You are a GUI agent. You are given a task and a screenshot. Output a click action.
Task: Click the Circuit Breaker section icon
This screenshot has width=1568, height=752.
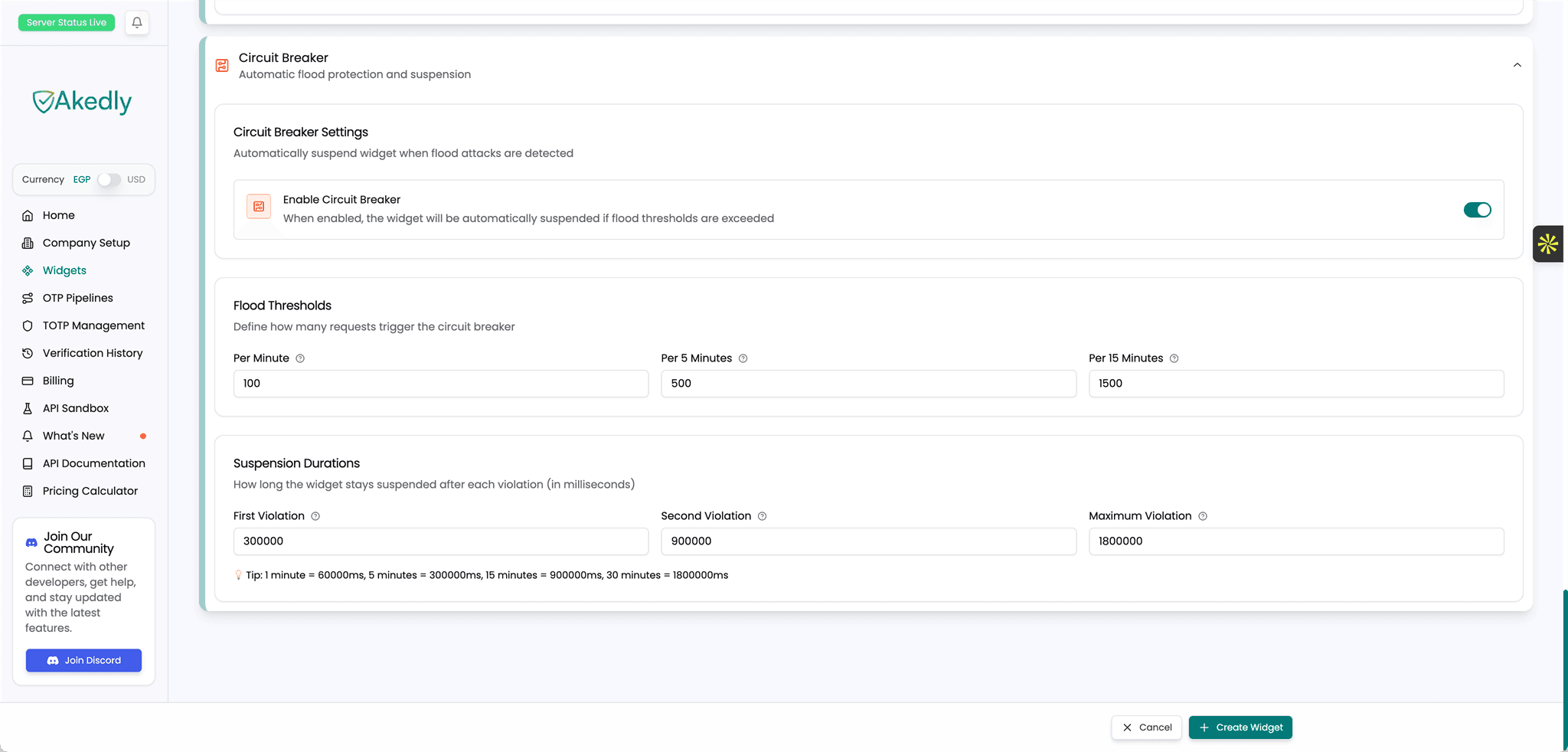[222, 66]
